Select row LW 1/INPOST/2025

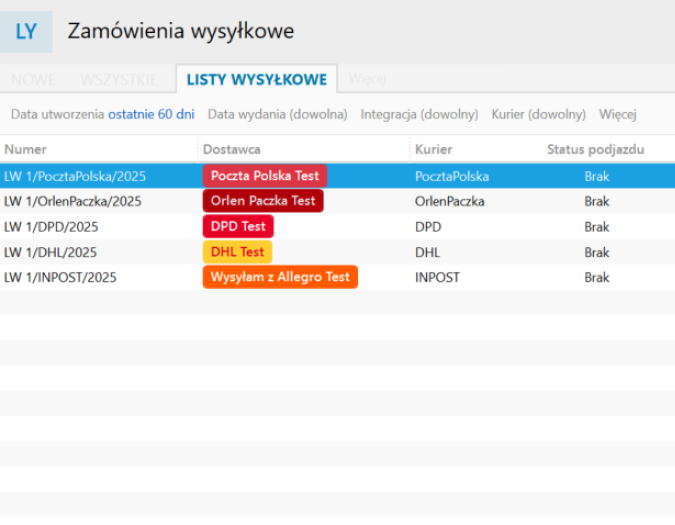coord(338,277)
